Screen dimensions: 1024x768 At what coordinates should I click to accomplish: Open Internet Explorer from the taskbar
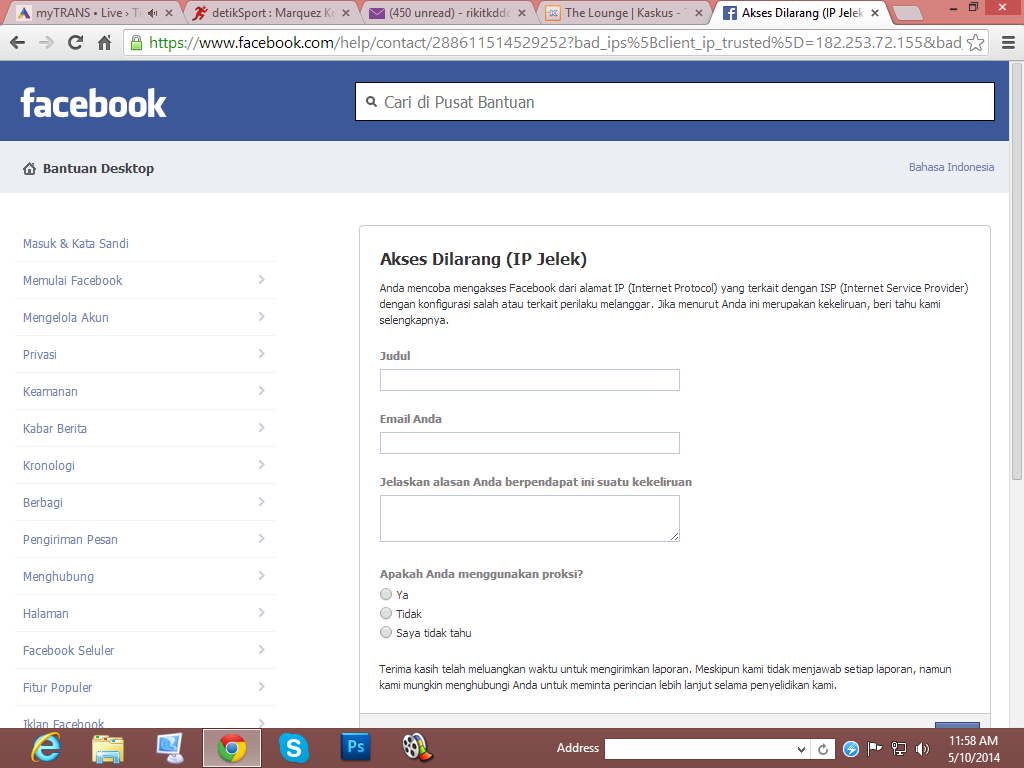[46, 748]
